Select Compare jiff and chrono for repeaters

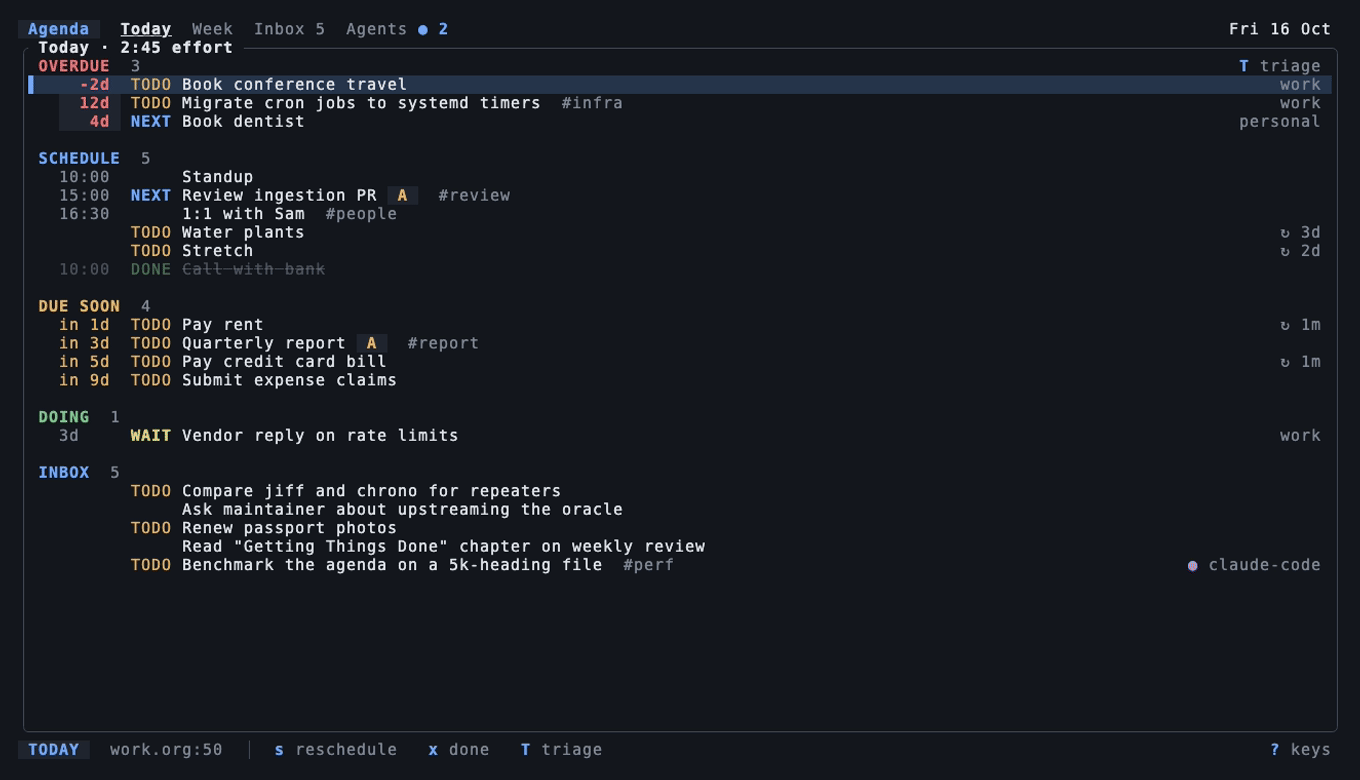(x=680, y=491)
